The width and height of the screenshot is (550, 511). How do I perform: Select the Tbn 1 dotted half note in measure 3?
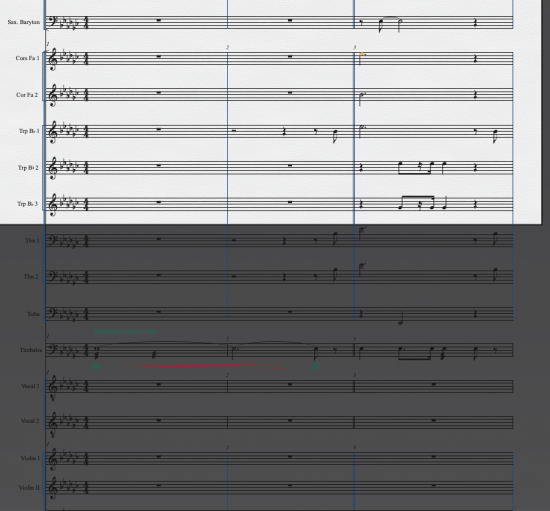(x=362, y=234)
